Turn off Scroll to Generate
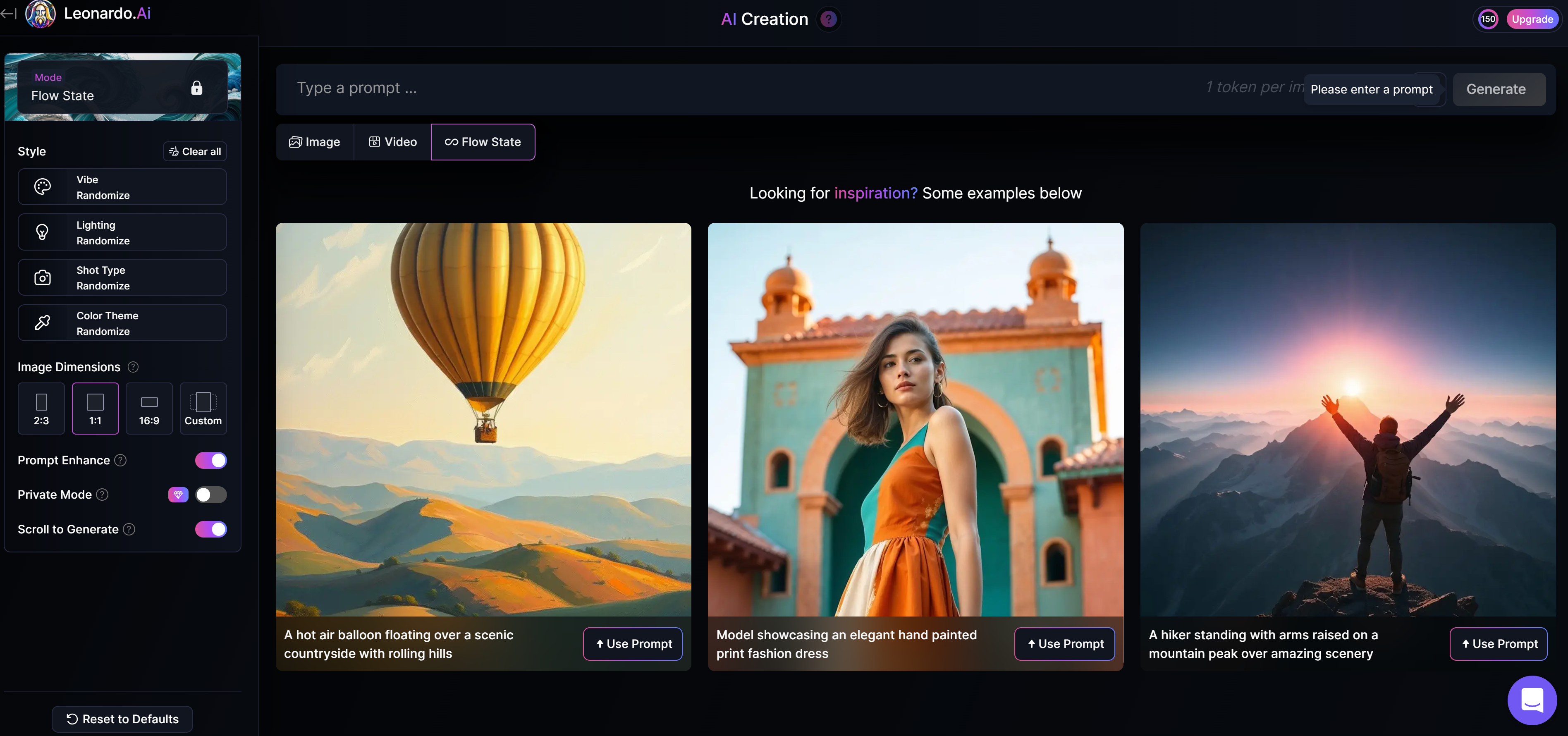 tap(210, 529)
